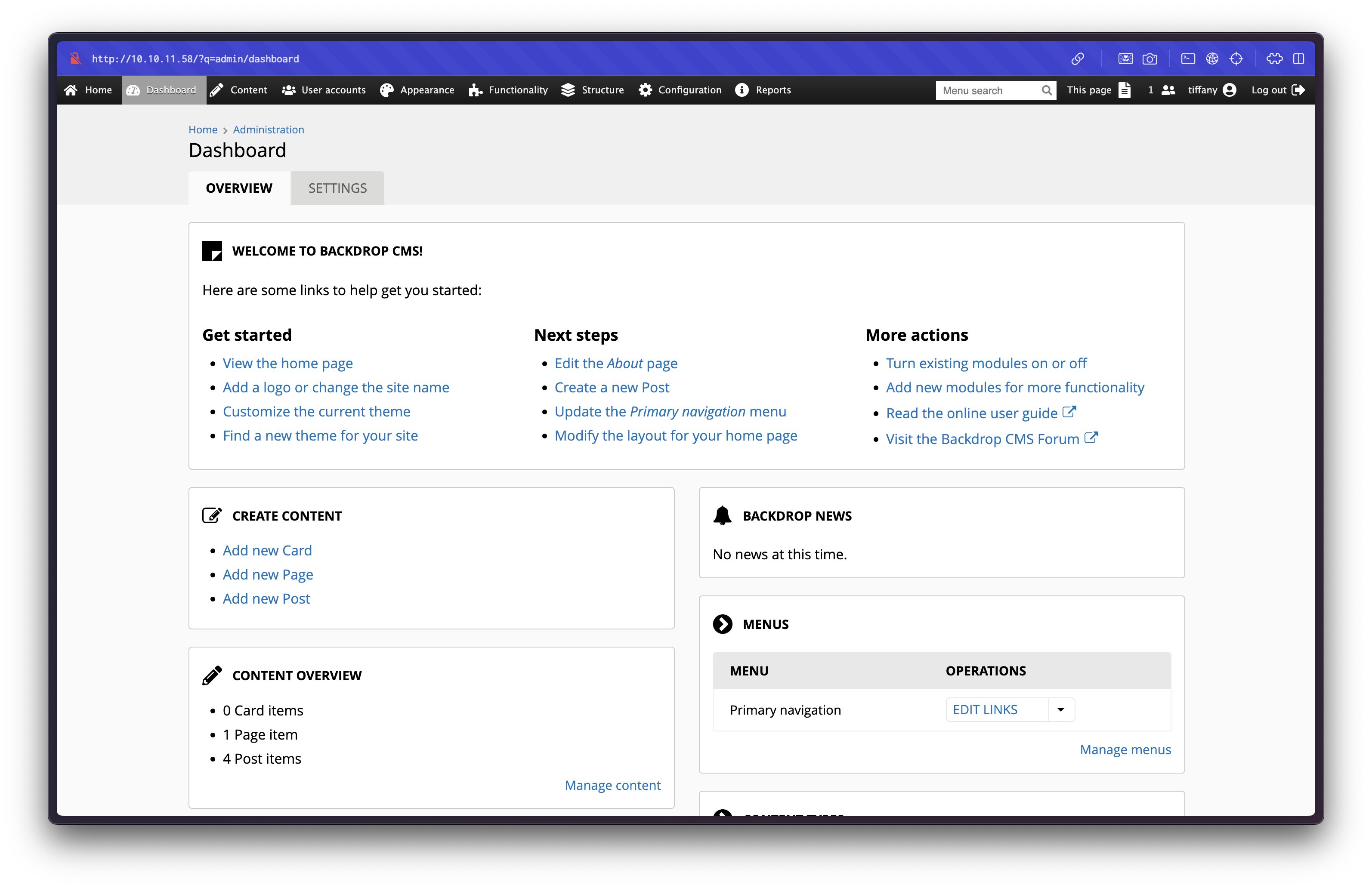The width and height of the screenshot is (1372, 888).
Task: Click the globe icon in browser toolbar
Action: click(1212, 59)
